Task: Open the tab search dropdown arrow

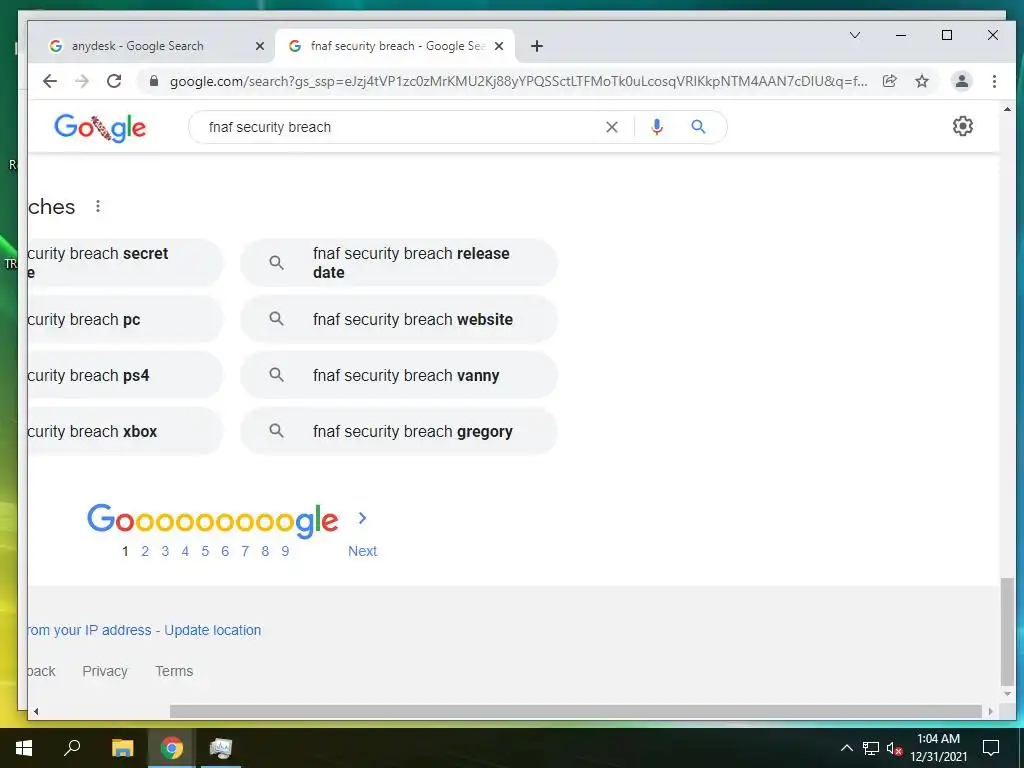Action: pyautogui.click(x=854, y=35)
